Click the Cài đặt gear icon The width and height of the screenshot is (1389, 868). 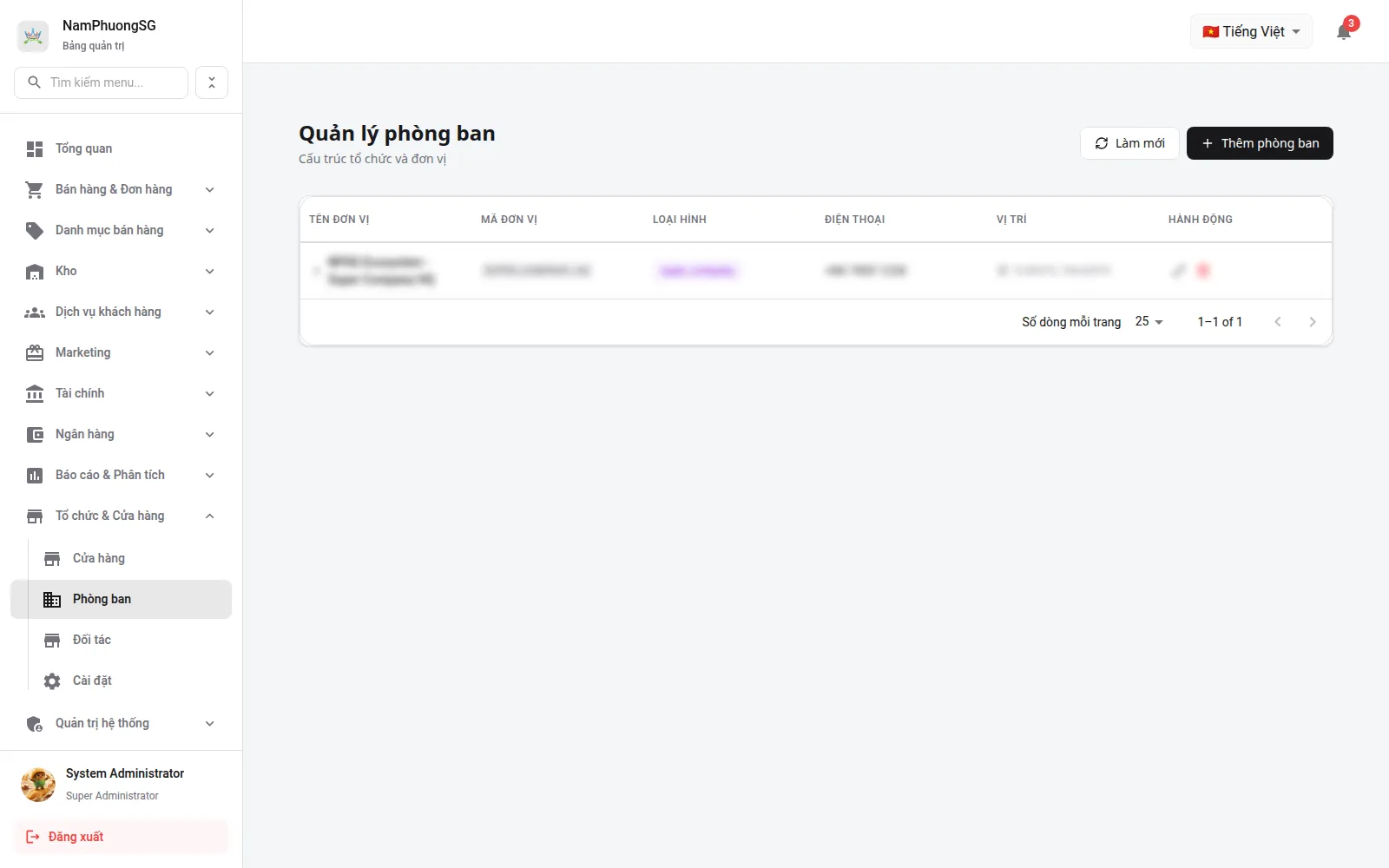[x=52, y=681]
